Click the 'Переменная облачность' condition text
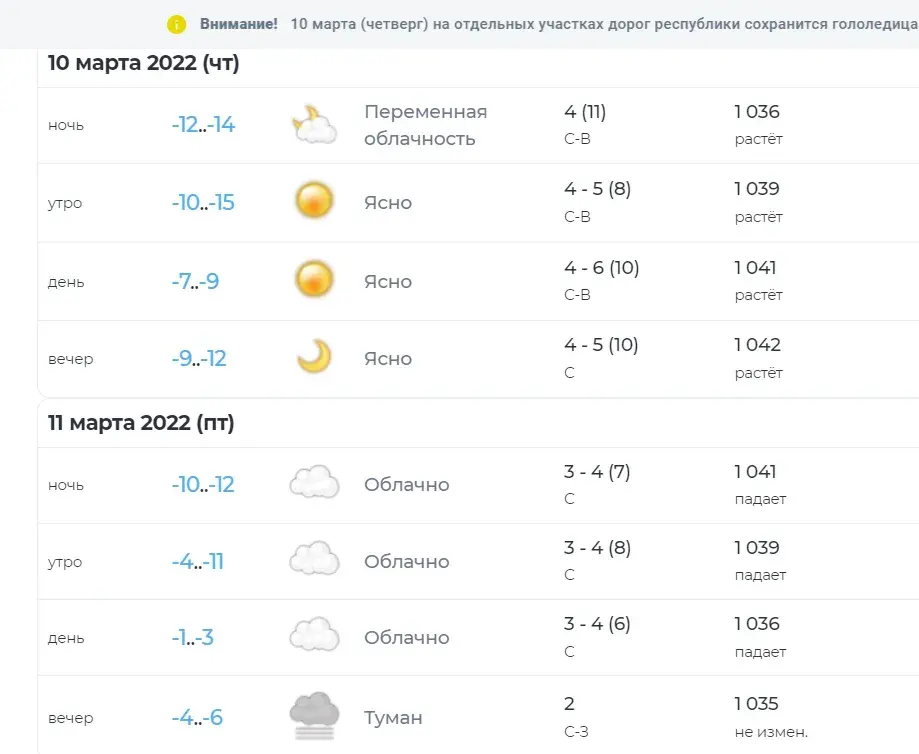The image size is (919, 754). click(x=425, y=125)
